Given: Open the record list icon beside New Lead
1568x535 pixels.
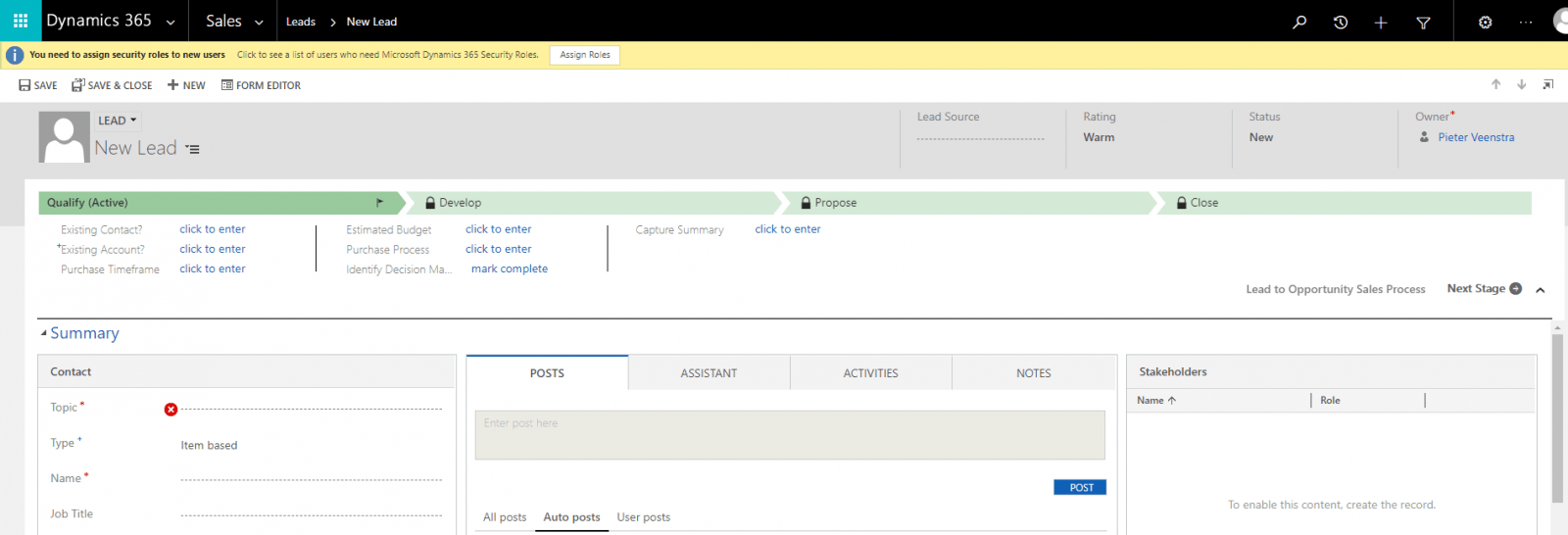Looking at the screenshot, I should click(x=192, y=149).
